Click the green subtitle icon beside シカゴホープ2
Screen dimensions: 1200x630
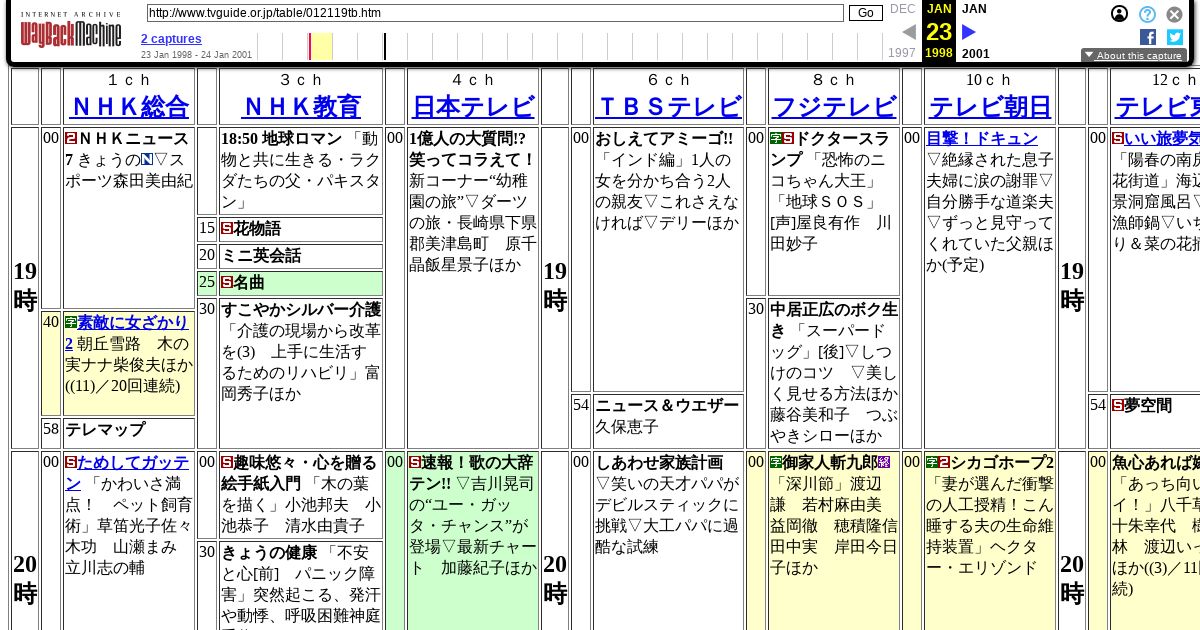932,463
